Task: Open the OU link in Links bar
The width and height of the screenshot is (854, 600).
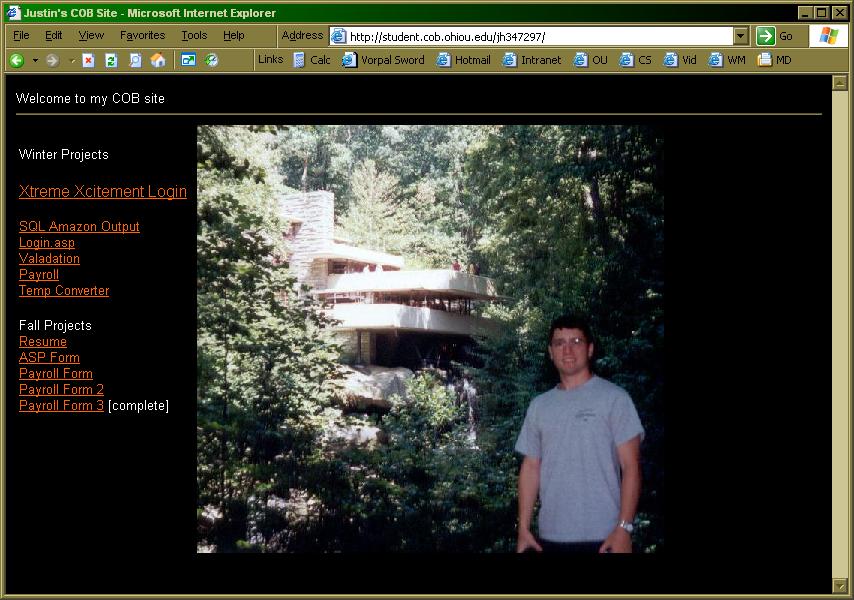Action: point(590,60)
